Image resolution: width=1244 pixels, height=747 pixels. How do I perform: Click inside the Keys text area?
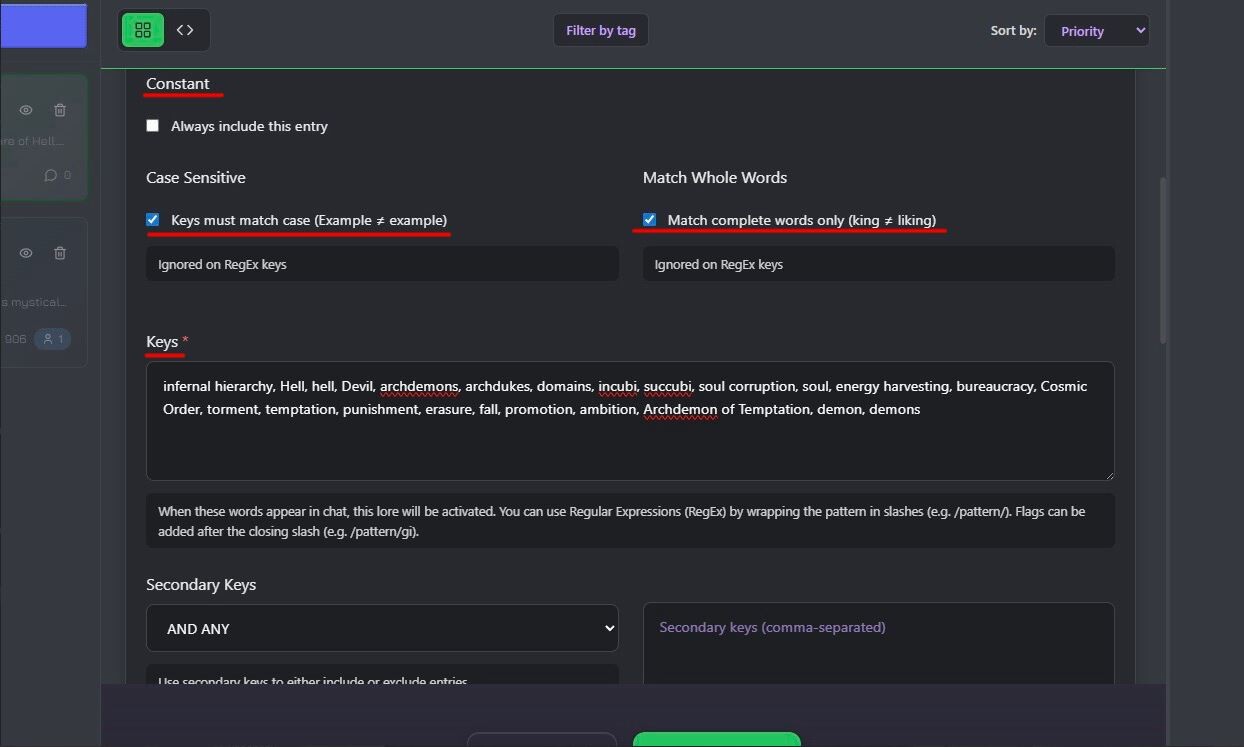(x=630, y=421)
